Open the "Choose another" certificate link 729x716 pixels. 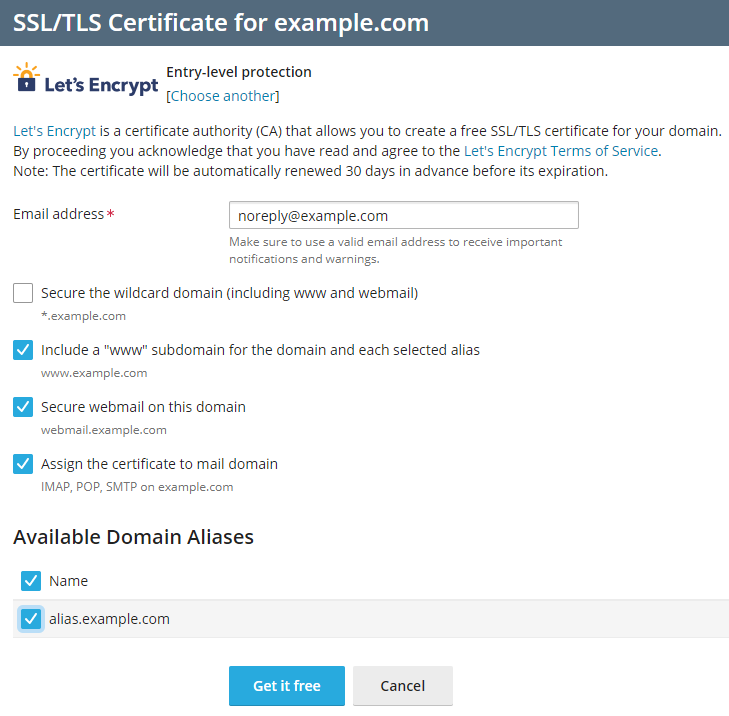[223, 96]
